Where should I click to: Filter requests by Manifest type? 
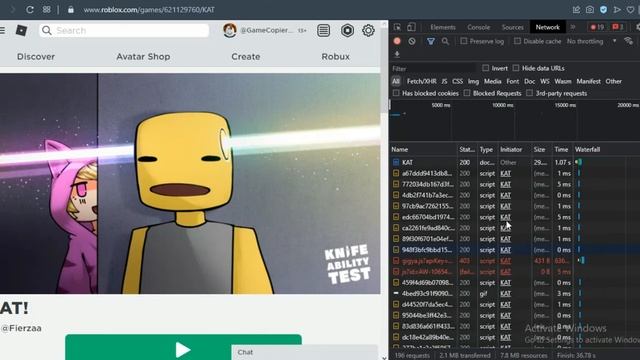588,81
